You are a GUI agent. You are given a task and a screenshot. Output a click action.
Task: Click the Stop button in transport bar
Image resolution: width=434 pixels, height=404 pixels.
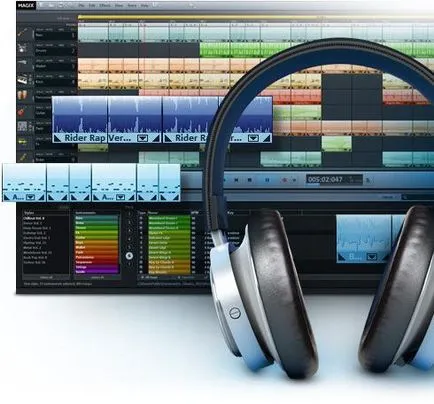[249, 180]
